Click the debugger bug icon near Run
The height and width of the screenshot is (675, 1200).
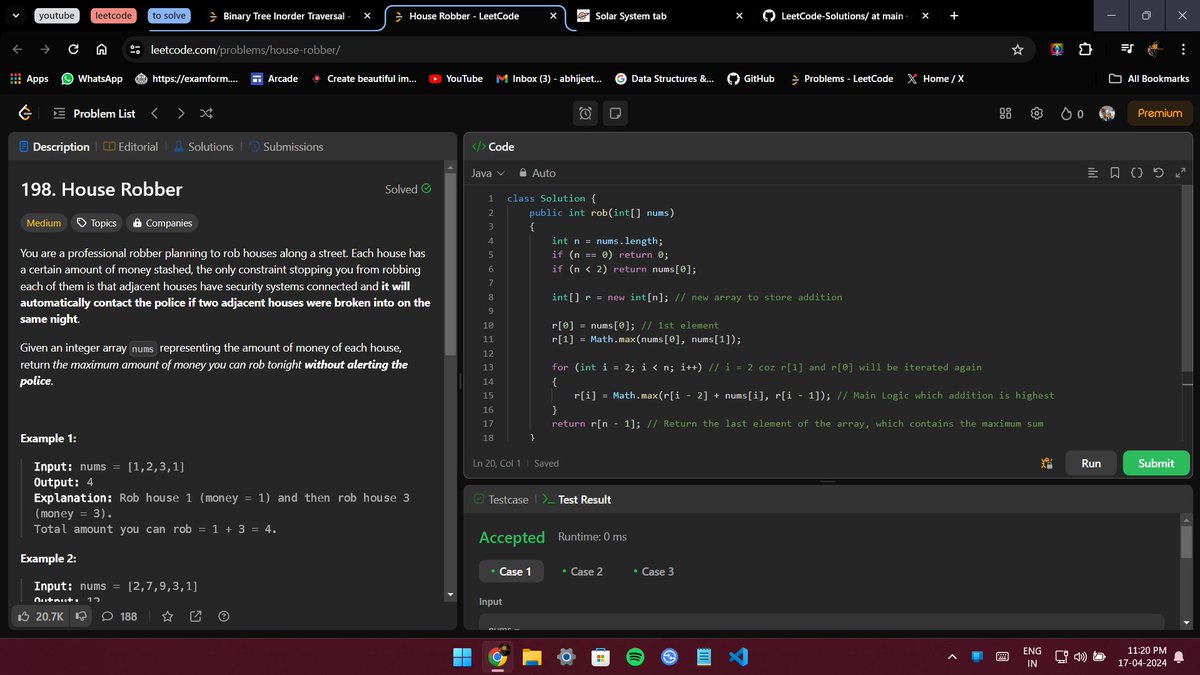pos(1047,463)
